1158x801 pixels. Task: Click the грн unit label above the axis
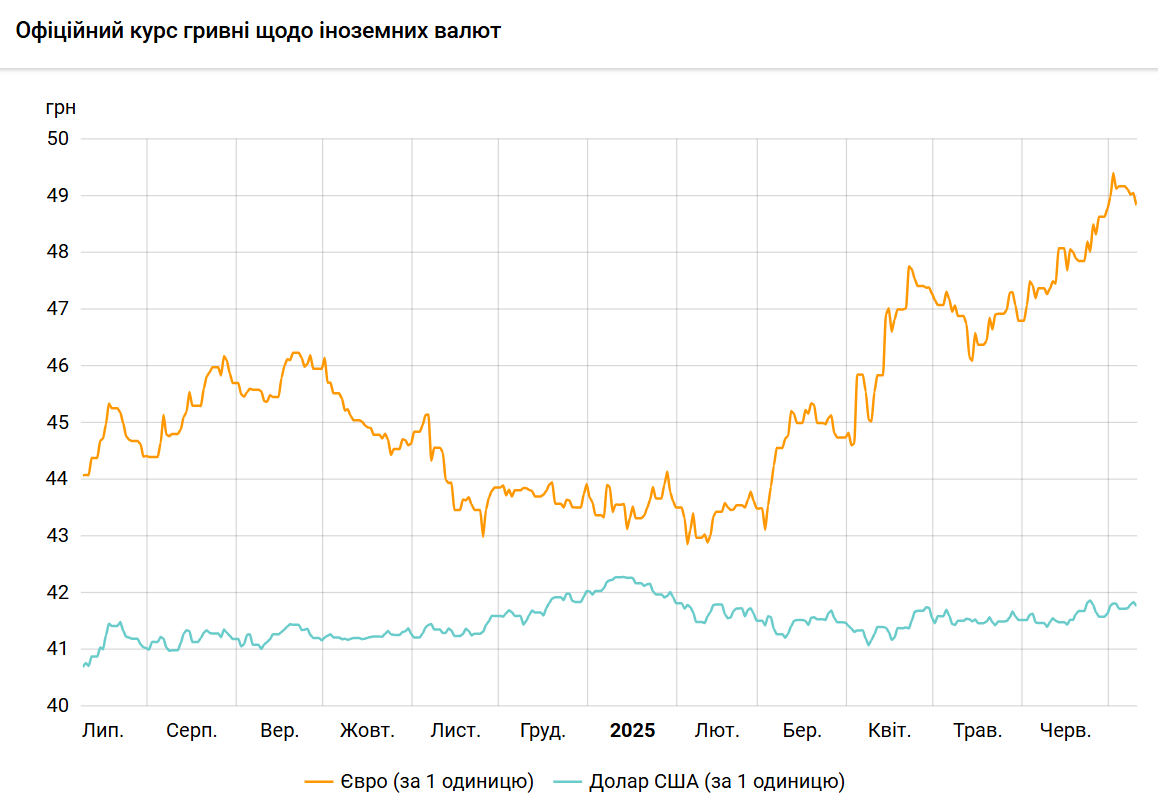tap(60, 106)
